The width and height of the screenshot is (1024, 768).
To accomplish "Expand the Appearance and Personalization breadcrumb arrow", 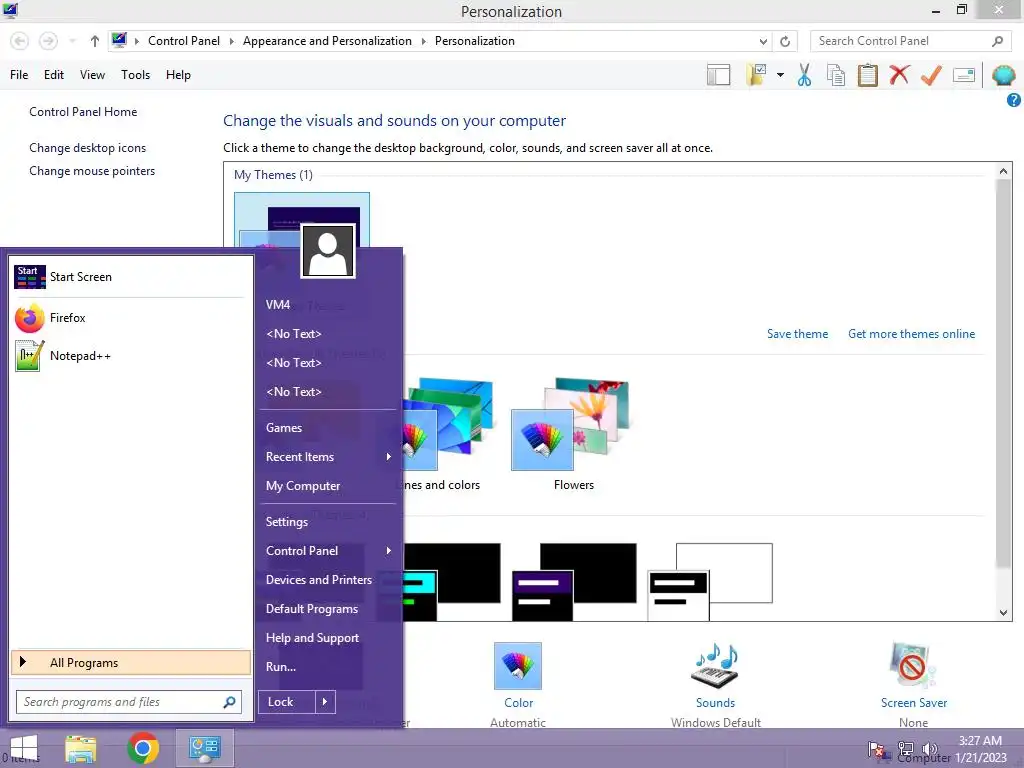I will 423,41.
